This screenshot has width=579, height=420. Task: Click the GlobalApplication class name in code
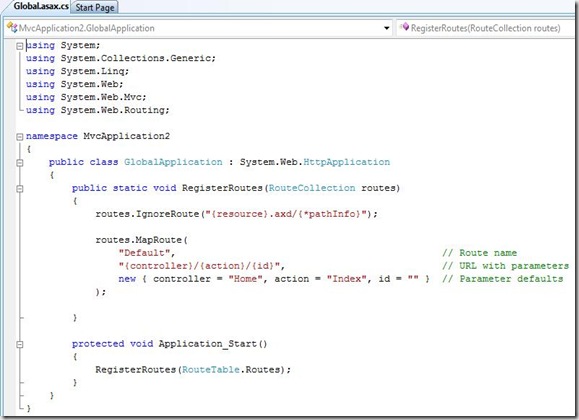[173, 162]
